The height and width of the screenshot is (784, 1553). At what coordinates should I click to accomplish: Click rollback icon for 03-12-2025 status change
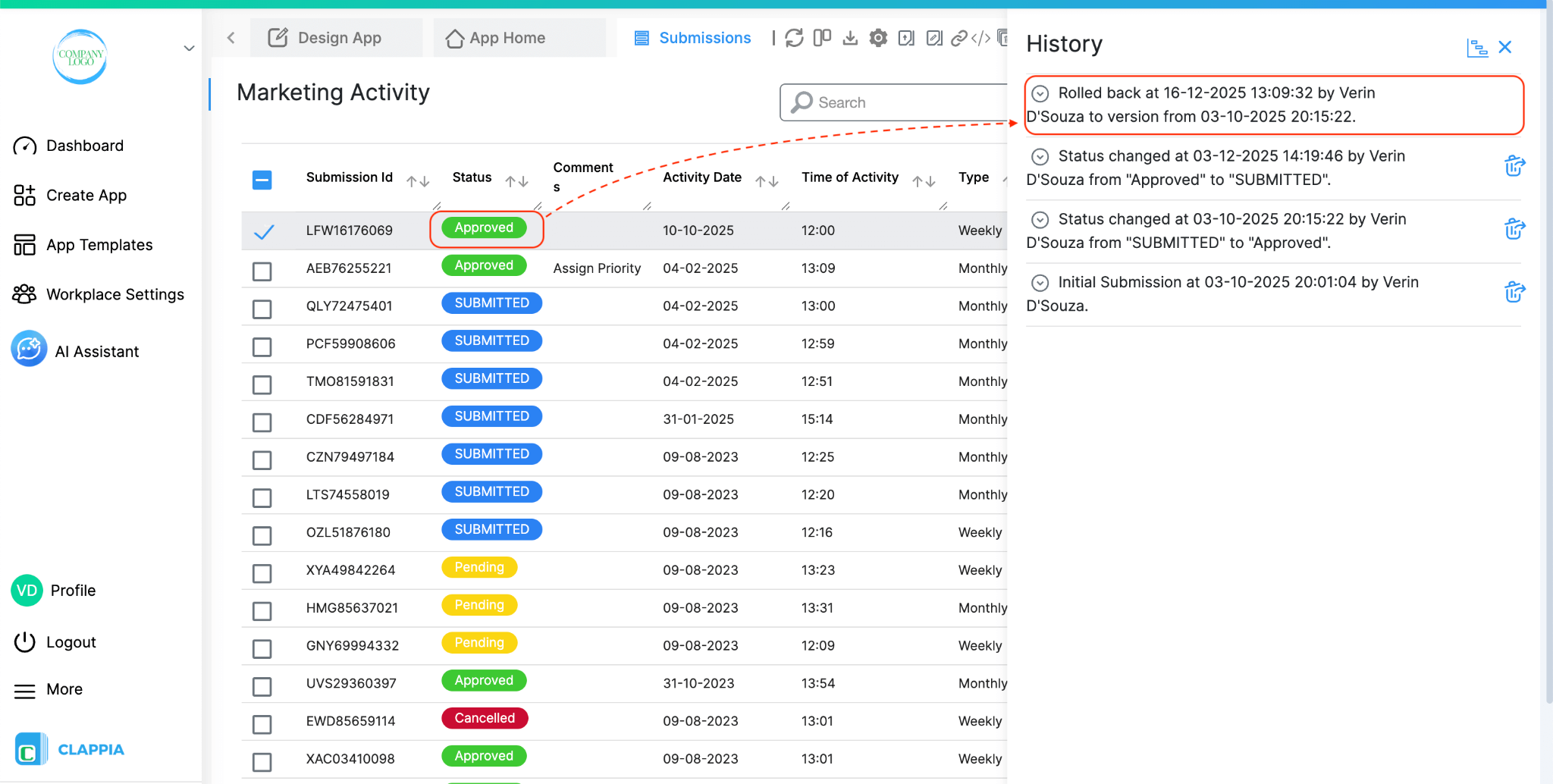coord(1514,165)
